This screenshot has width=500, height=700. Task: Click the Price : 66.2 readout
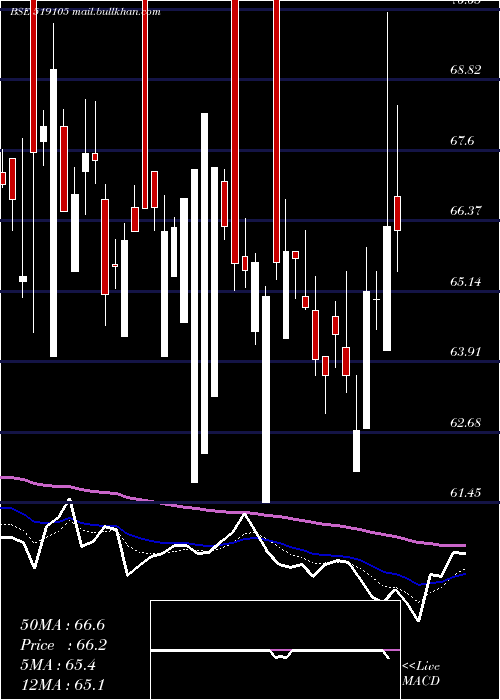coord(64,645)
